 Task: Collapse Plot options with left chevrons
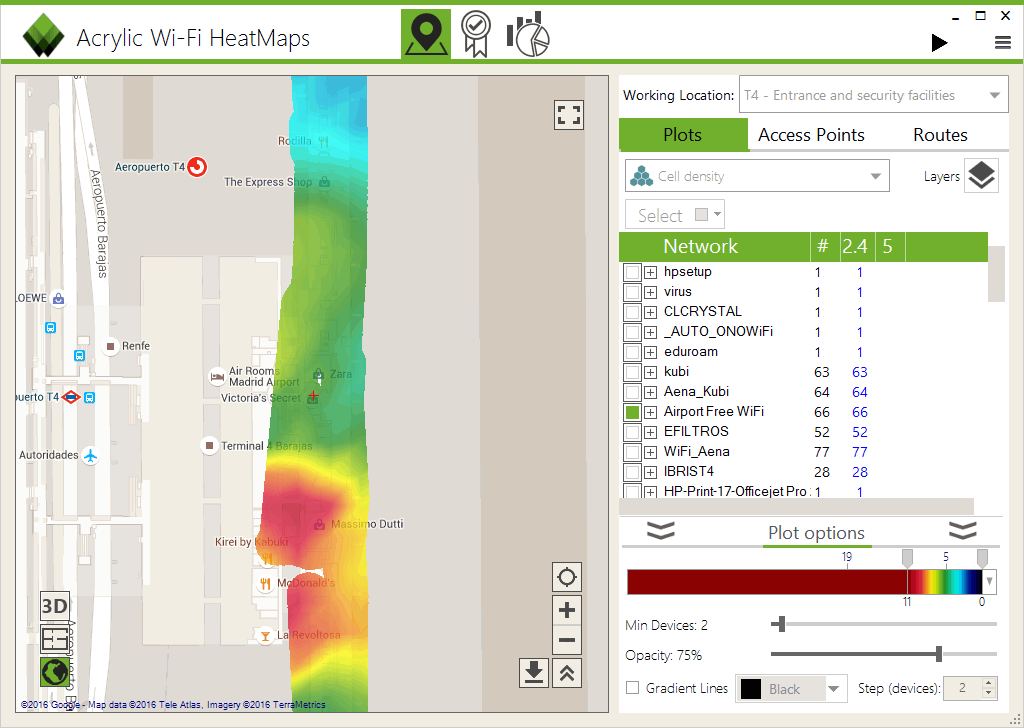tap(660, 531)
